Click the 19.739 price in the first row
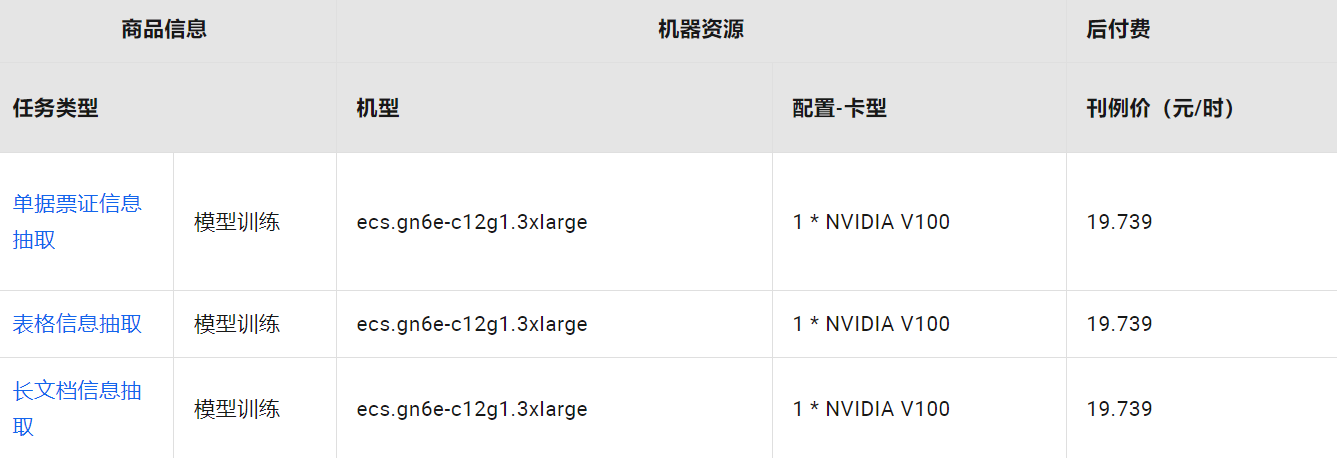1337x458 pixels. pos(1120,222)
